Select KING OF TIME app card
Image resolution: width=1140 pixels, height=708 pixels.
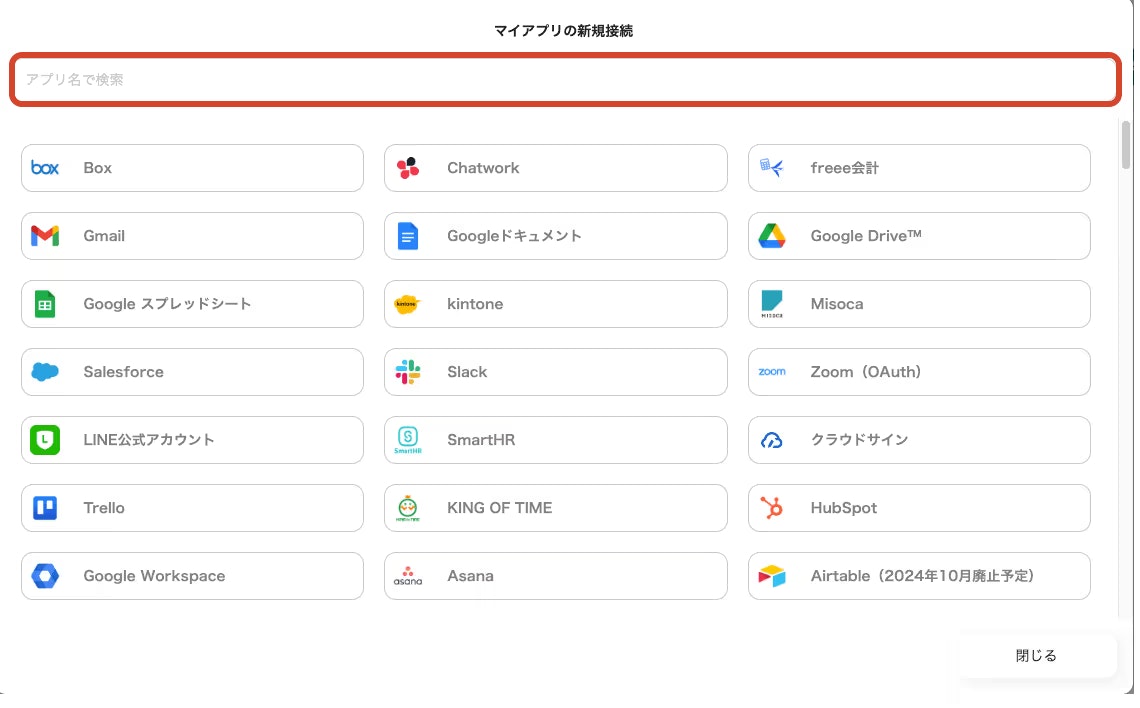pyautogui.click(x=555, y=507)
